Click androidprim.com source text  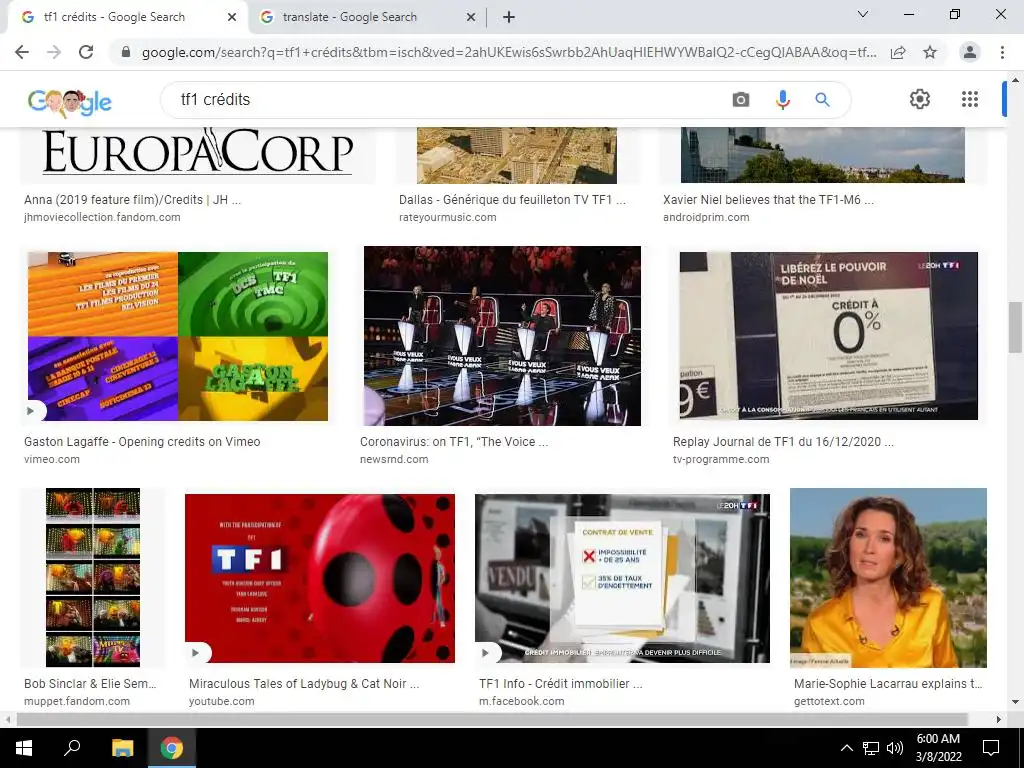click(x=706, y=217)
